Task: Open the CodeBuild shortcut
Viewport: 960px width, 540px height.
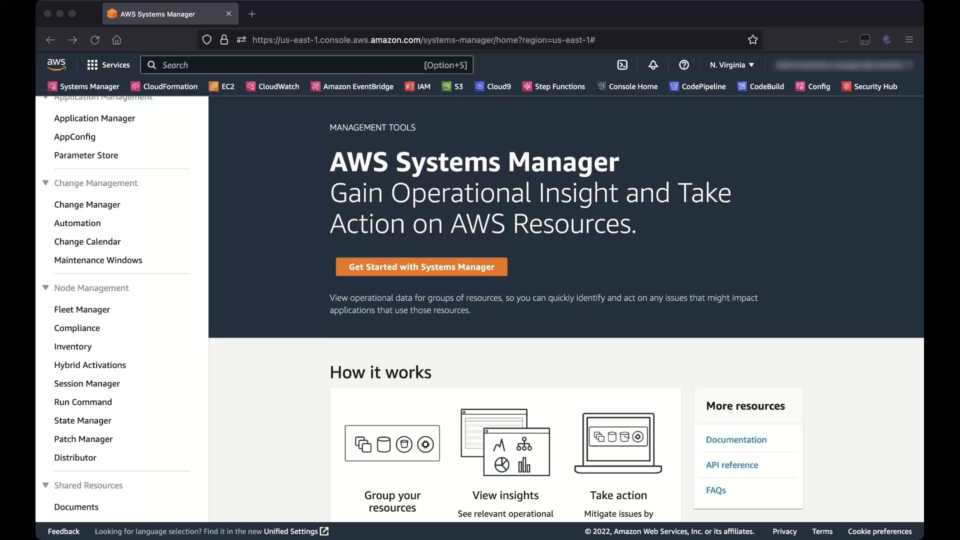Action: (760, 86)
